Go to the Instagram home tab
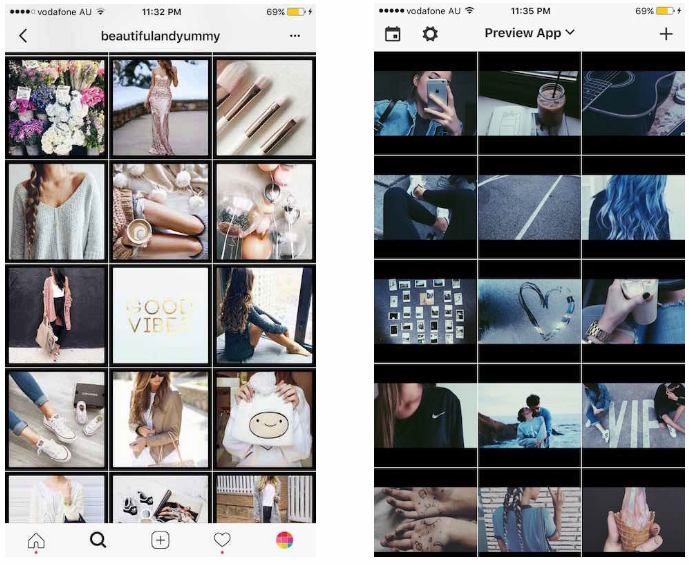This screenshot has height=565, width=689. (36, 540)
